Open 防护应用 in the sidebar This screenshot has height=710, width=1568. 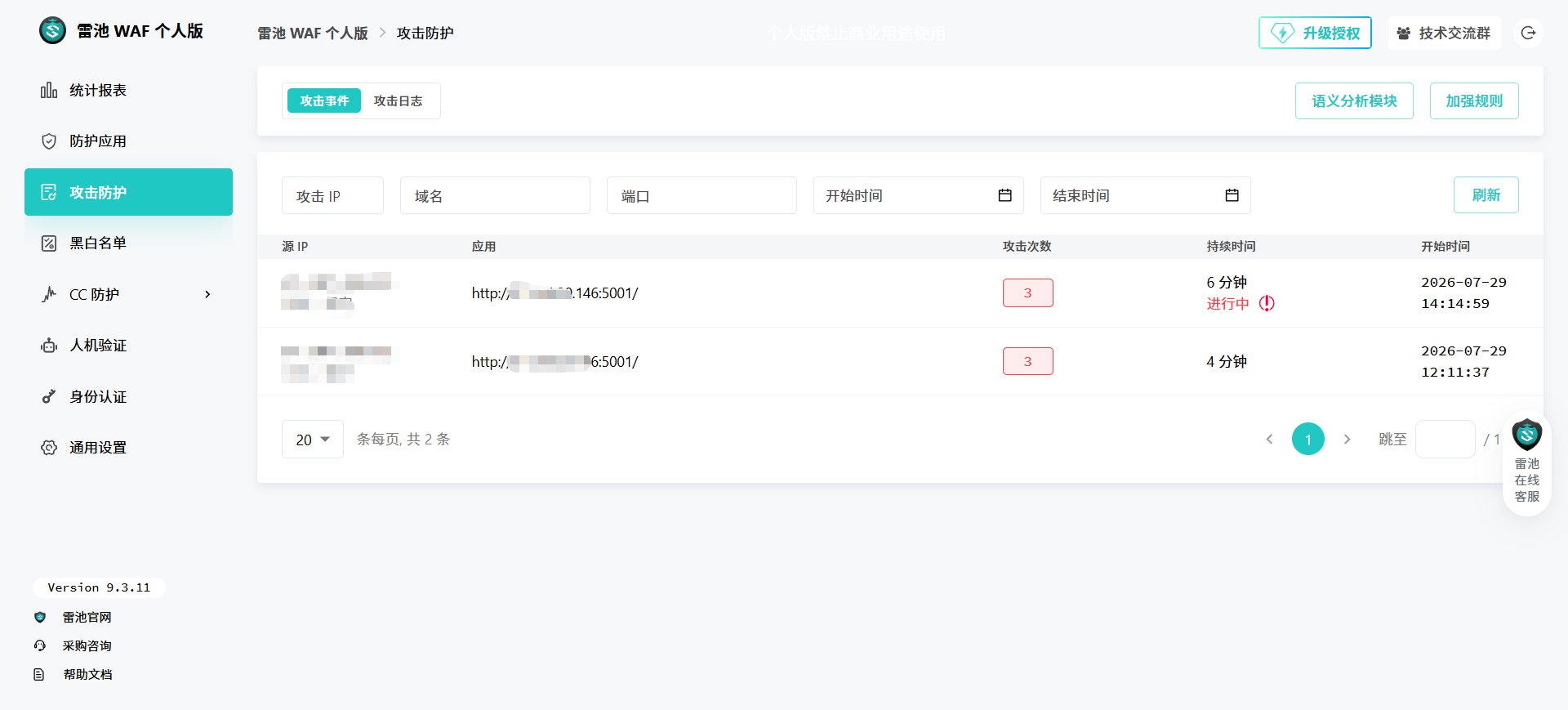128,141
